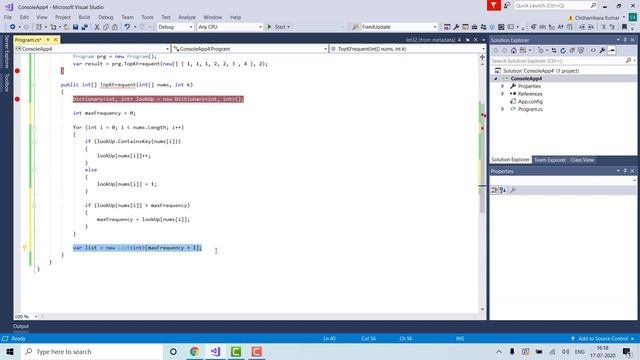This screenshot has width=640, height=360.
Task: Close the Program.cs tab
Action: pyautogui.click(x=56, y=40)
